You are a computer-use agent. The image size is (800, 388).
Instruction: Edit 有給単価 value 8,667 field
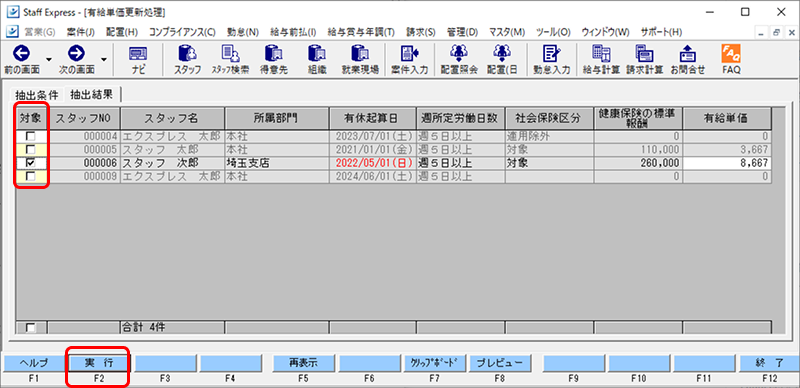[727, 163]
